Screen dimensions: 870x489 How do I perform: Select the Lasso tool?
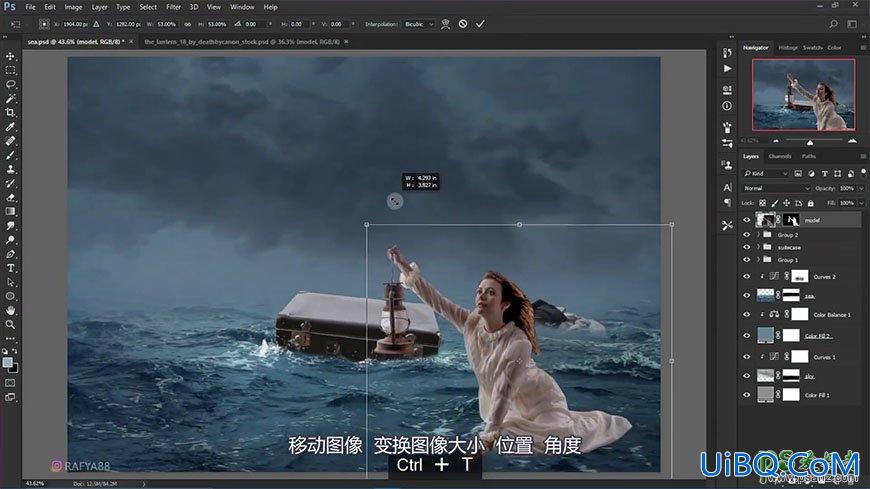10,84
